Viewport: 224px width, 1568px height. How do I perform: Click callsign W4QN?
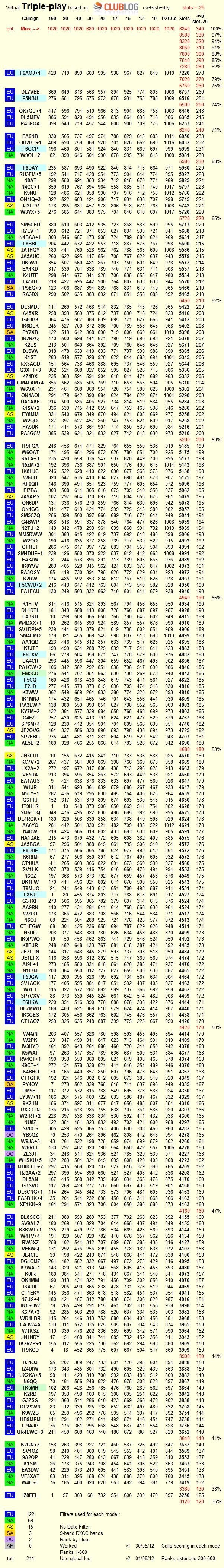tap(30, 1034)
